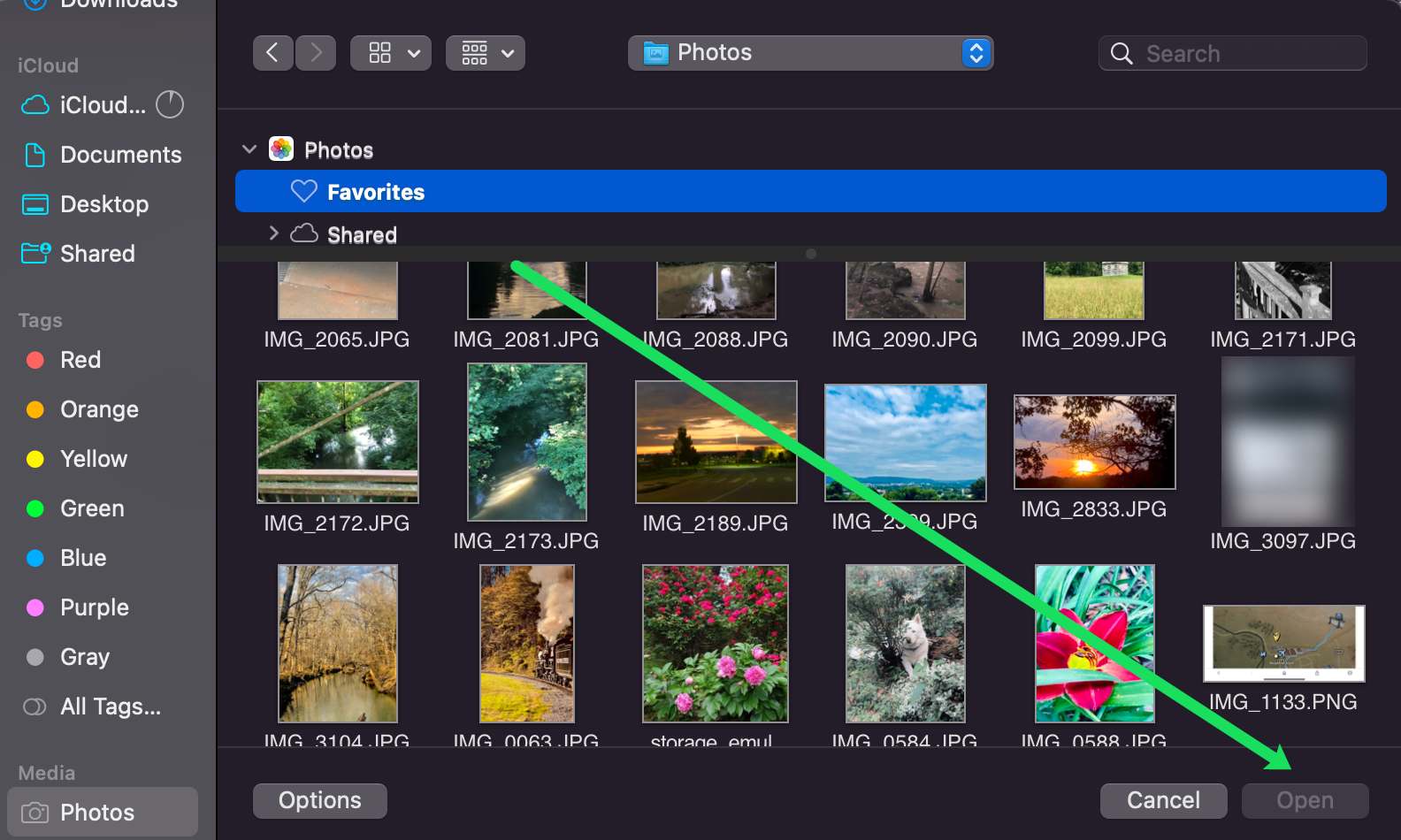This screenshot has height=840, width=1401.
Task: Open the Photos location popup menu
Action: (810, 53)
